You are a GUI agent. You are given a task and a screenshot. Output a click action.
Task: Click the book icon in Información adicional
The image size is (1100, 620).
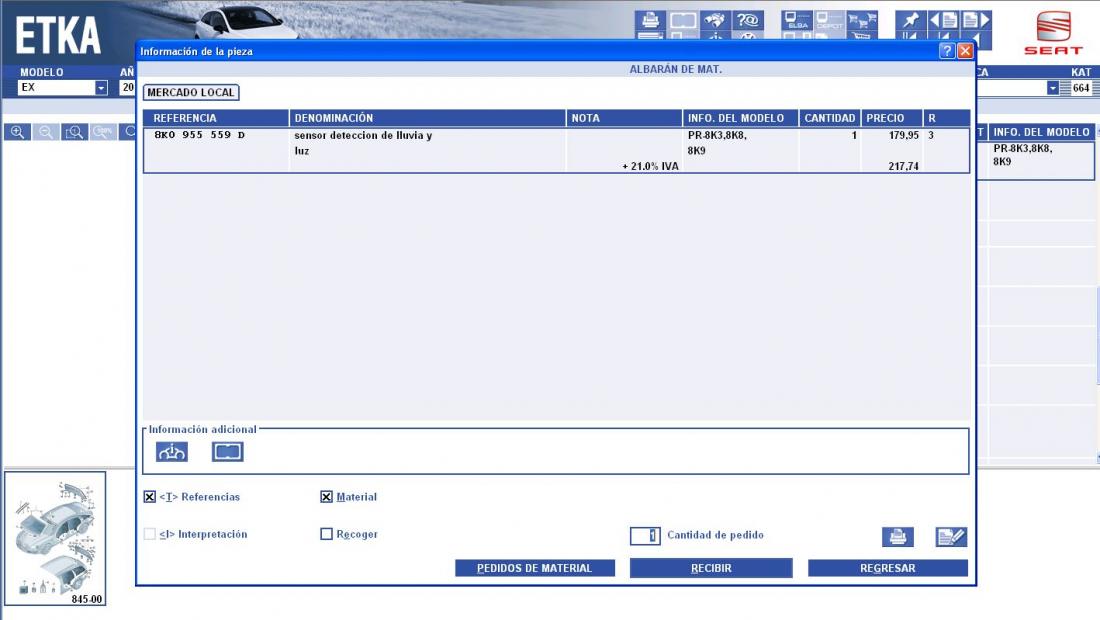(x=227, y=452)
